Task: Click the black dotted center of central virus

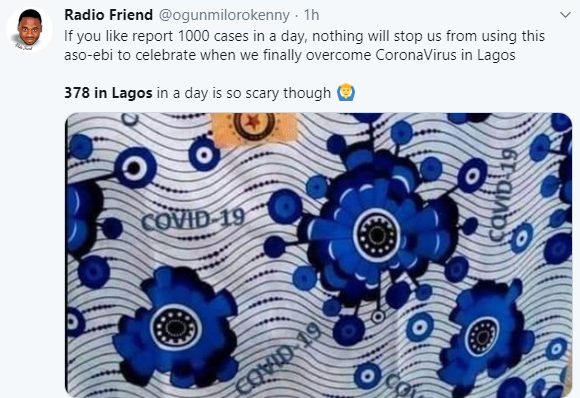Action: pyautogui.click(x=377, y=235)
